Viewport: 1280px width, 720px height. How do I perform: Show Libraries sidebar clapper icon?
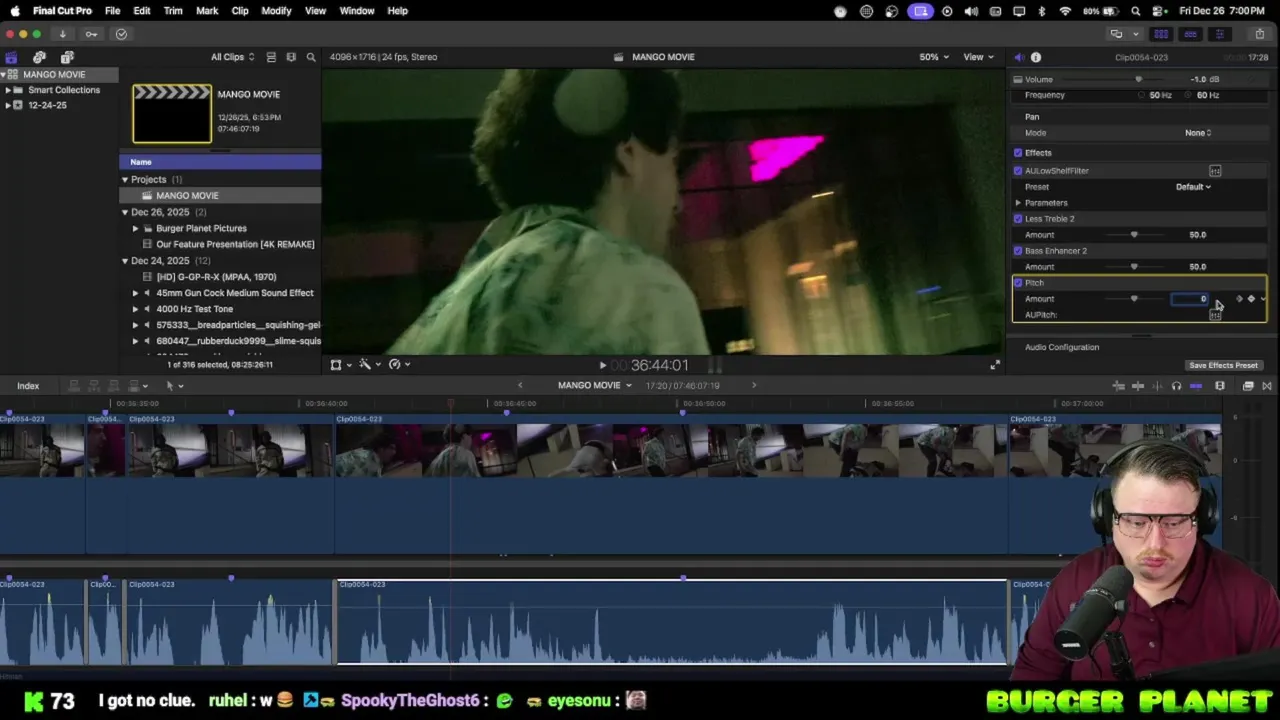11,57
